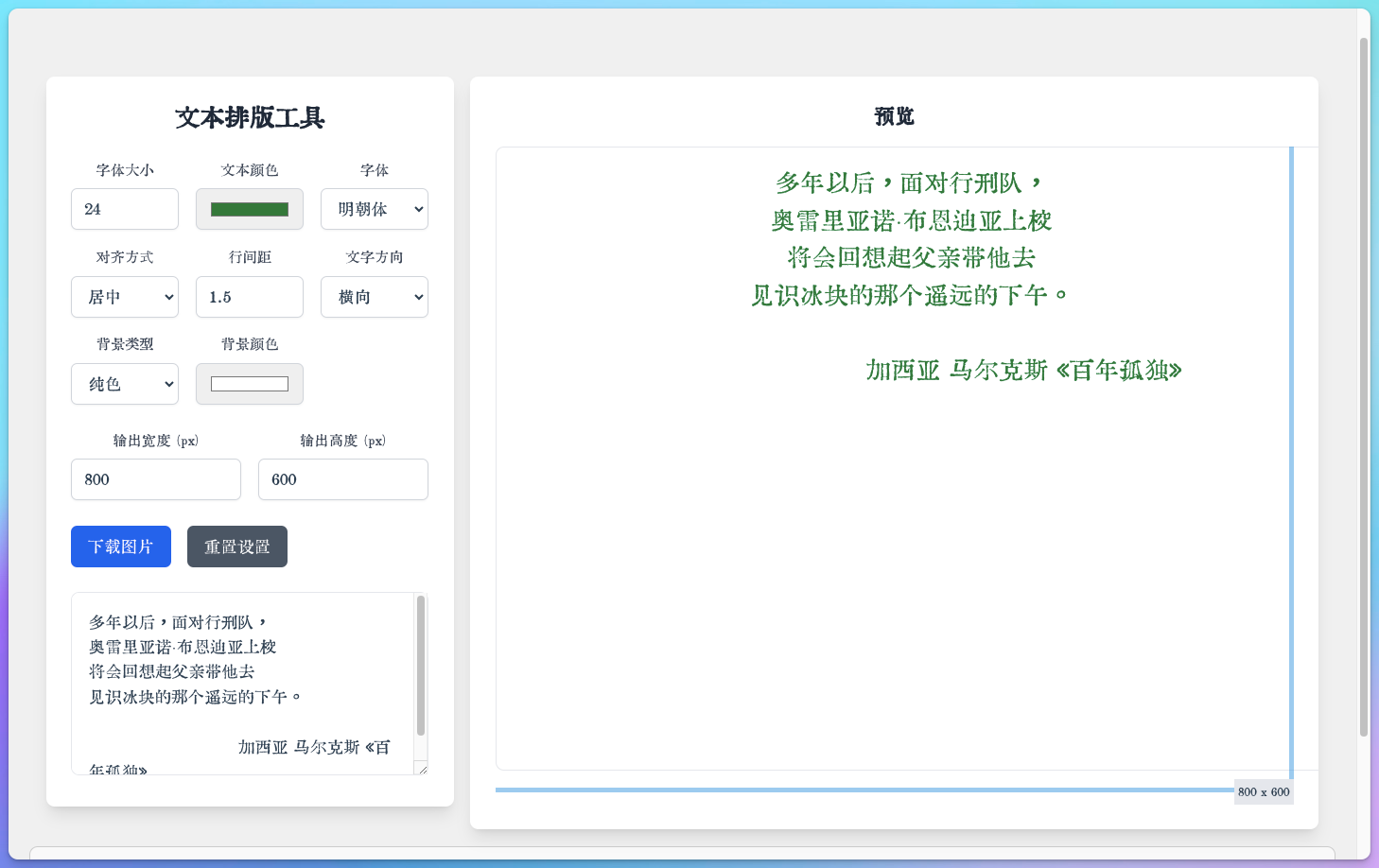Click the 文字方向 label
This screenshot has height=868, width=1379.
pos(375,257)
